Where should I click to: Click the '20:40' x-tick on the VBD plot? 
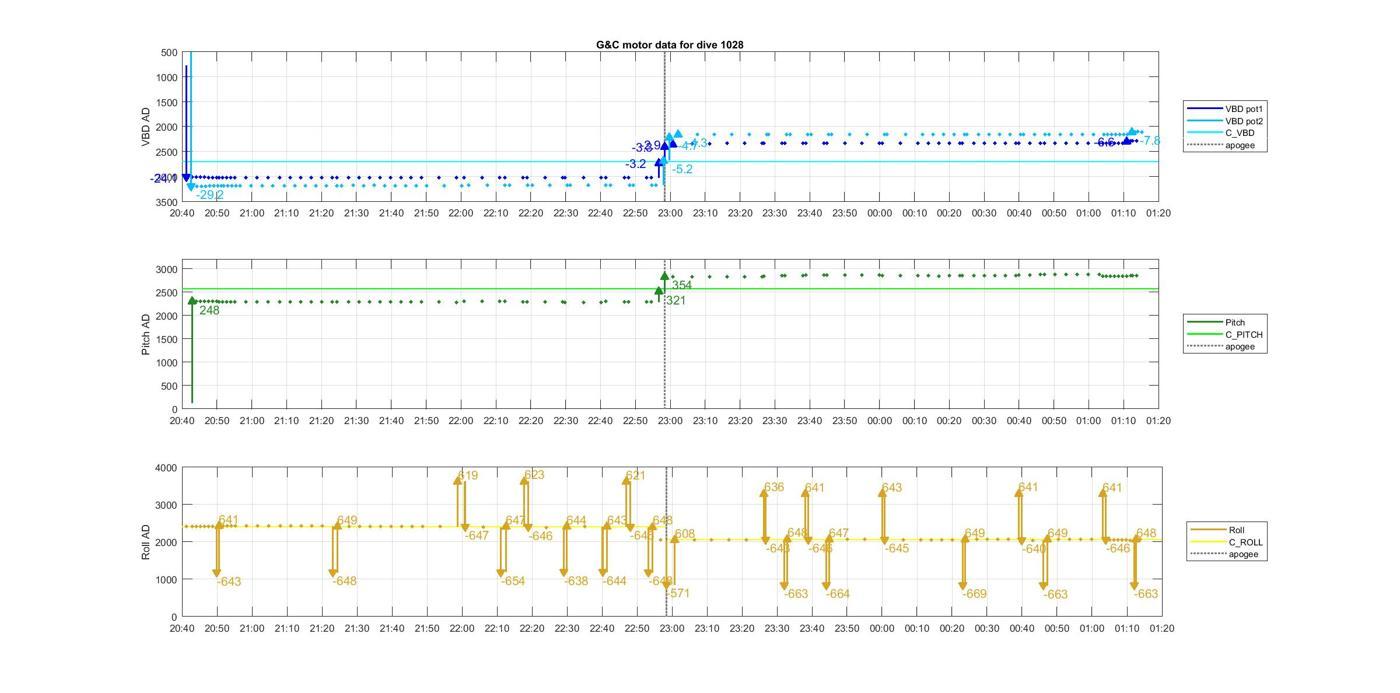[182, 213]
